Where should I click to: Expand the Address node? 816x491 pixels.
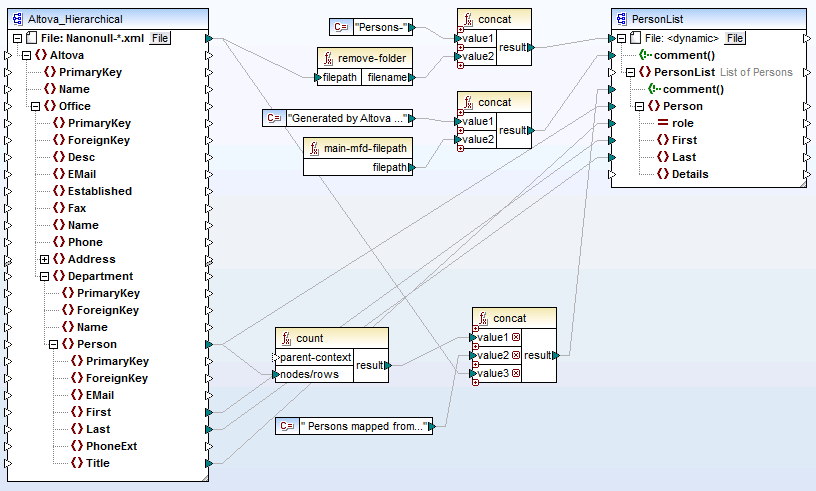44,259
